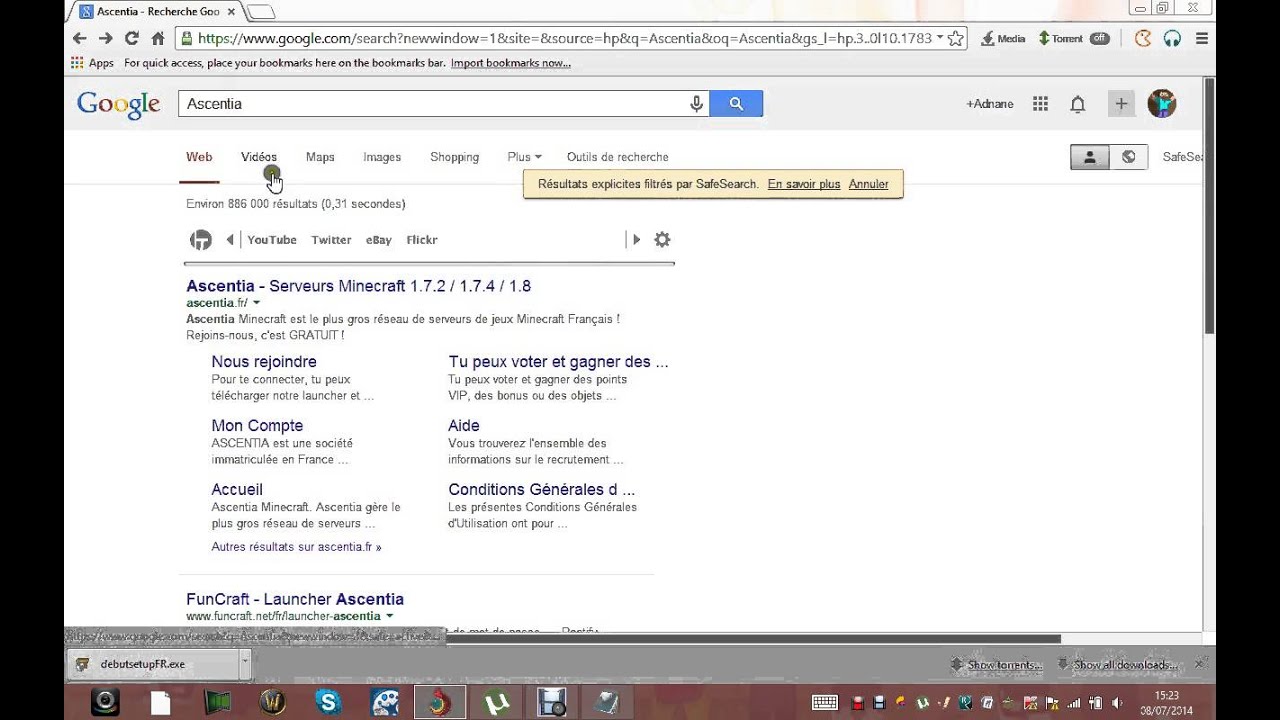The image size is (1280, 720).
Task: Search YouTube from the quick-search bar
Action: (x=272, y=240)
